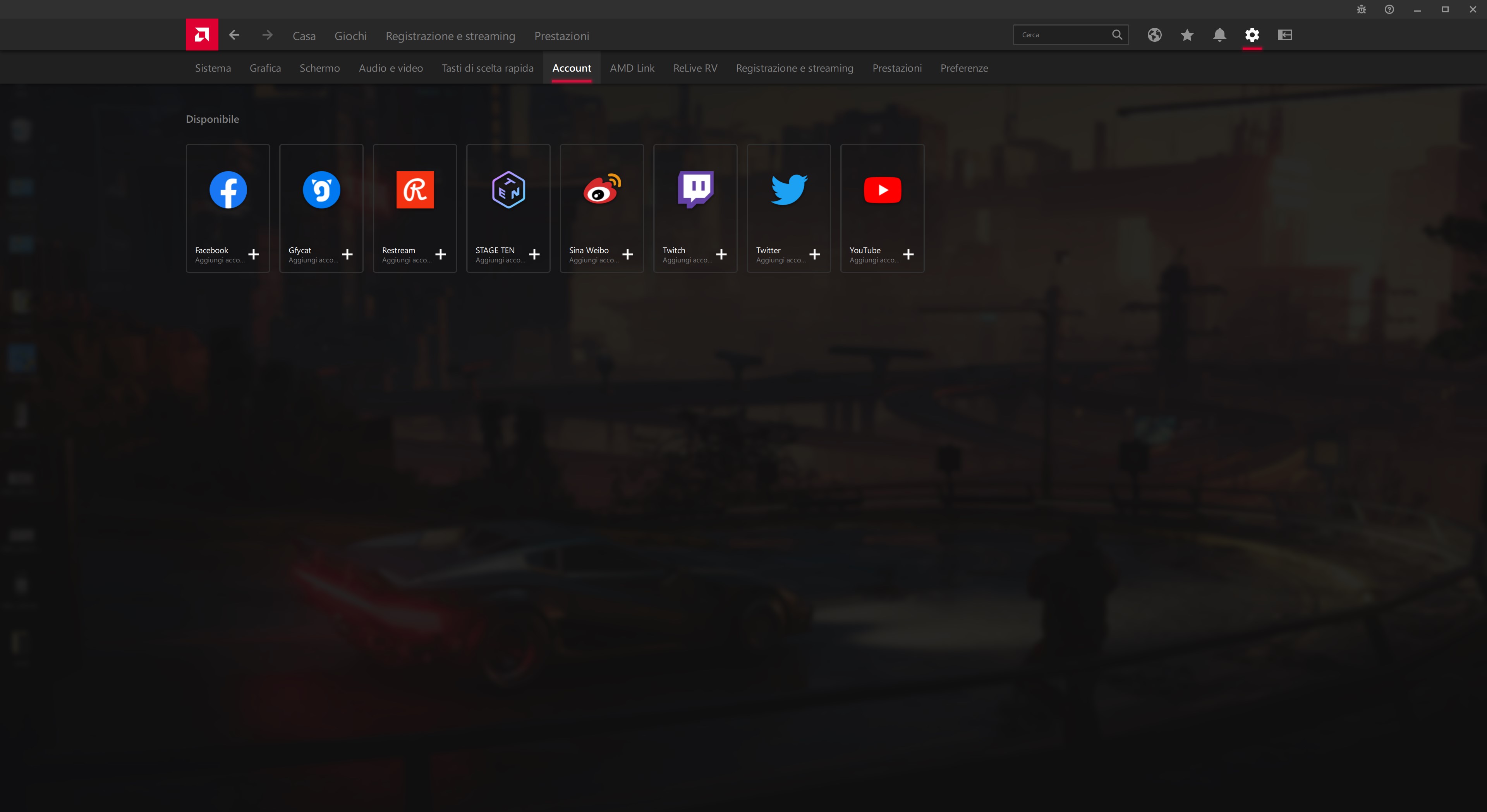Screen dimensions: 1487x812
Task: Open the AMD Link tab
Action: pyautogui.click(x=632, y=68)
